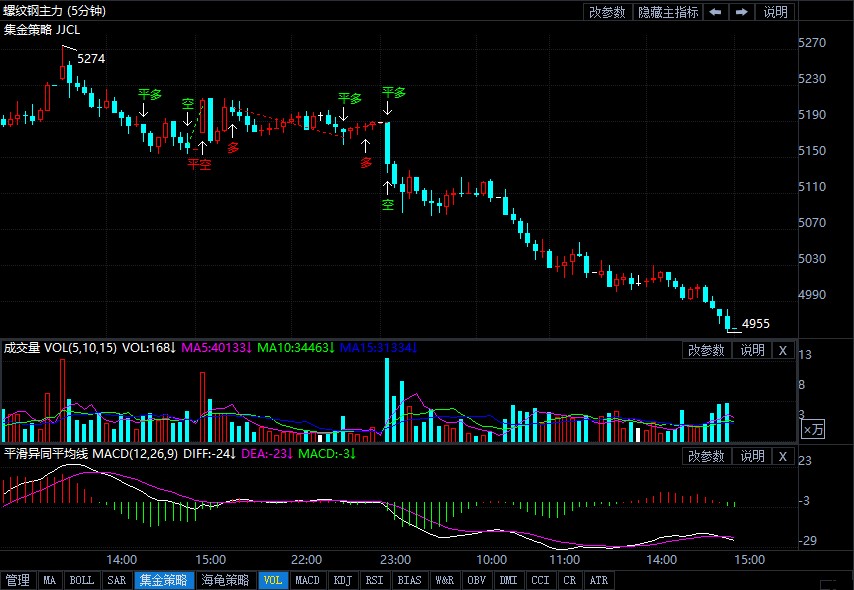This screenshot has width=854, height=590.
Task: Click the 平多 signal marker near 23:00
Action: (394, 93)
